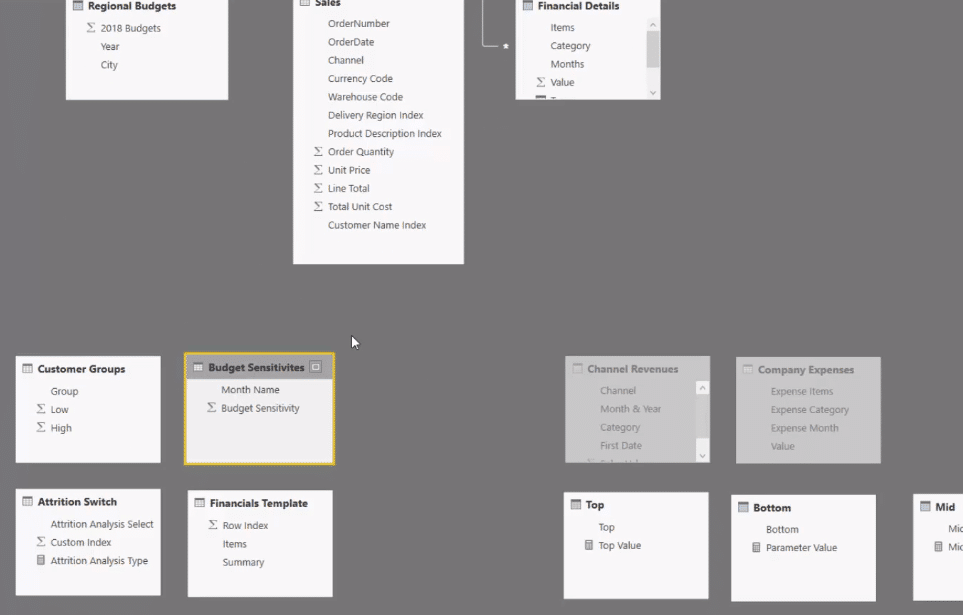963x615 pixels.
Task: Click the Company Expenses table header
Action: (808, 369)
